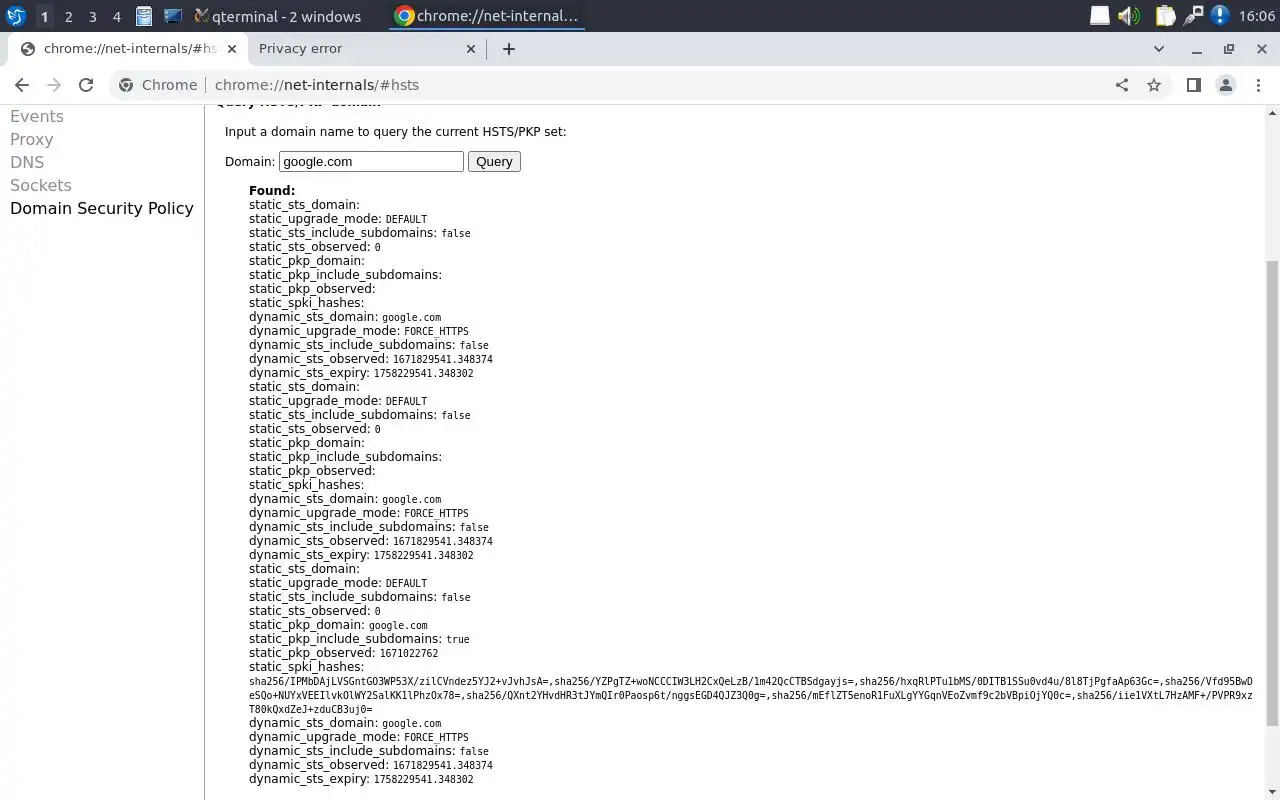Image resolution: width=1280 pixels, height=800 pixels.
Task: Open the profile avatar menu
Action: [x=1225, y=85]
